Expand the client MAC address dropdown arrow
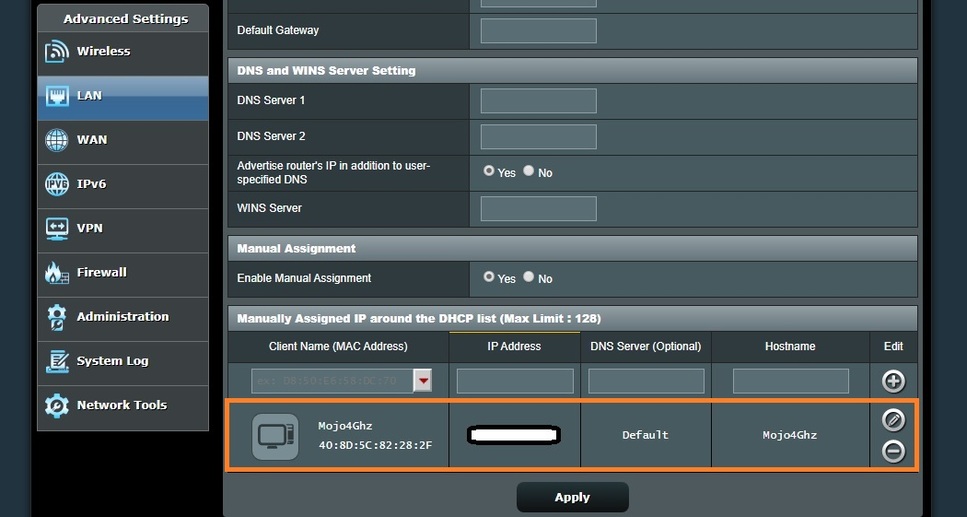The width and height of the screenshot is (967, 517). pyautogui.click(x=423, y=381)
